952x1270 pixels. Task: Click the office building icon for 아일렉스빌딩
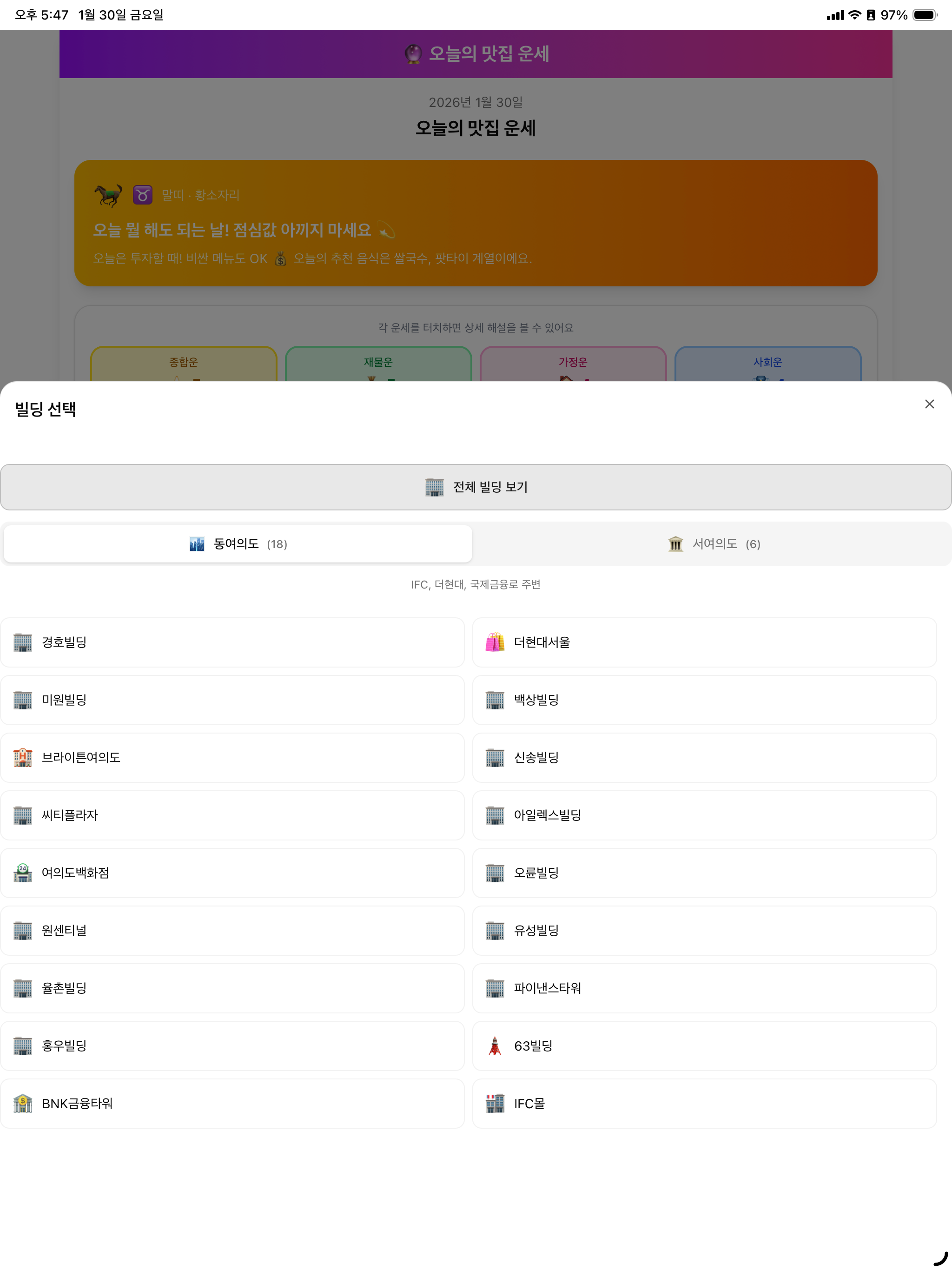pyautogui.click(x=495, y=815)
